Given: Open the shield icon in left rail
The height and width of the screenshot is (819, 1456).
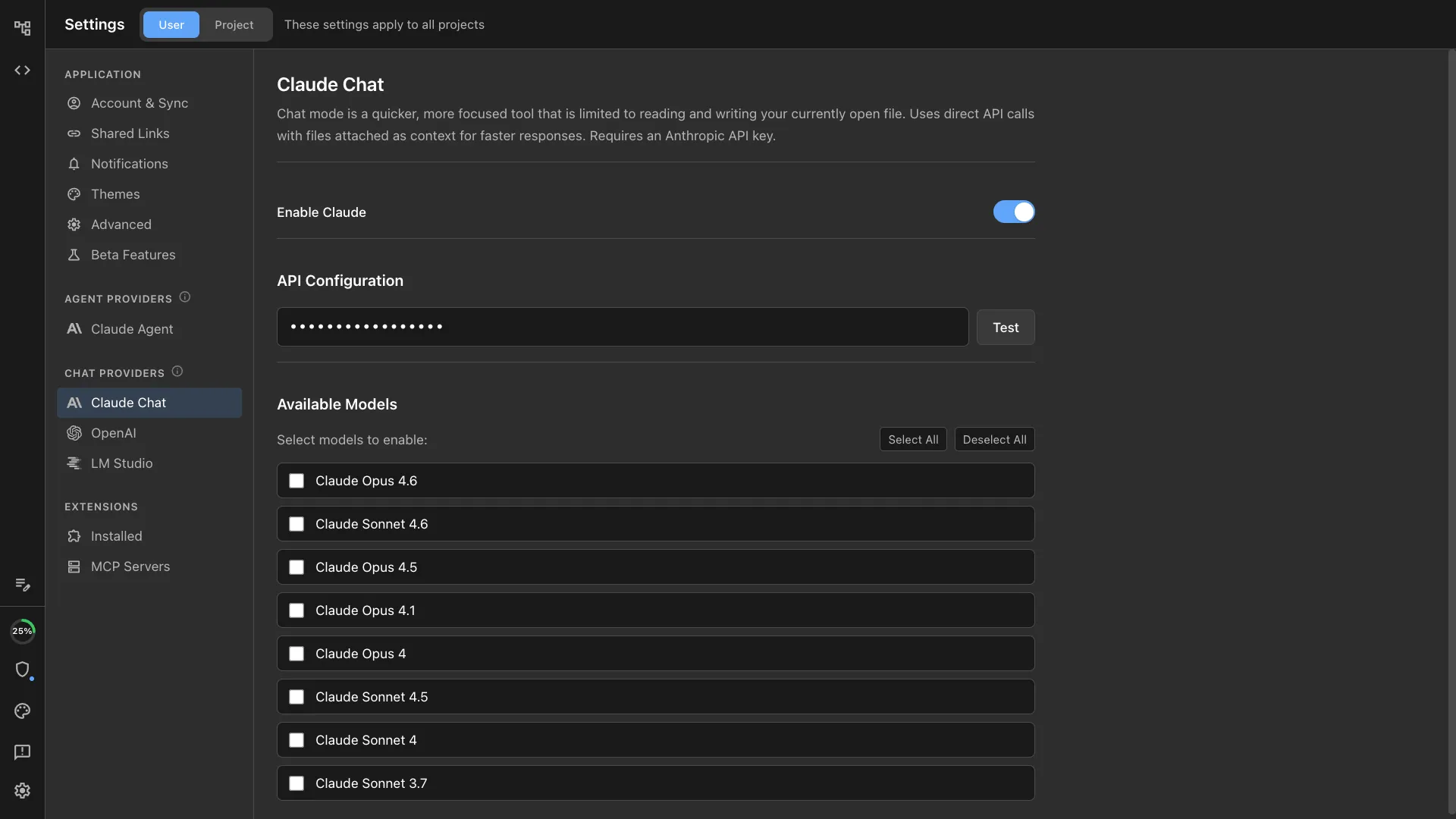Looking at the screenshot, I should pos(22,670).
